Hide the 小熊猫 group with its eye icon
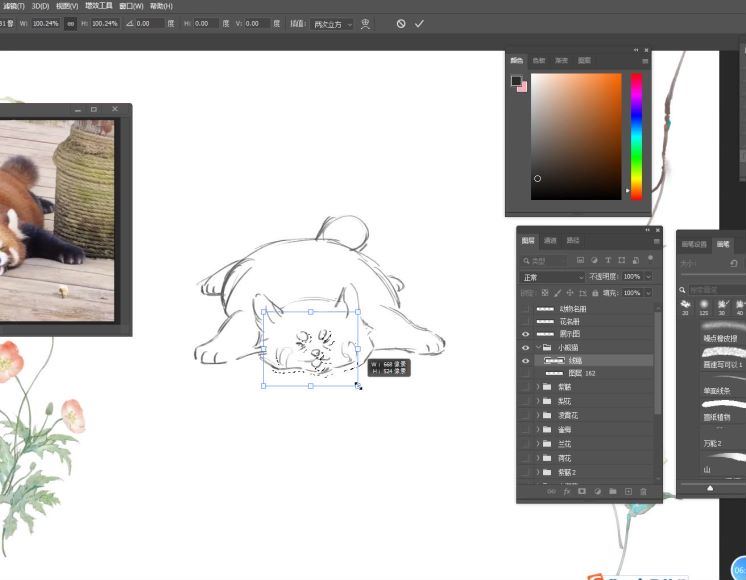Viewport: 746px width, 580px height. tap(525, 348)
